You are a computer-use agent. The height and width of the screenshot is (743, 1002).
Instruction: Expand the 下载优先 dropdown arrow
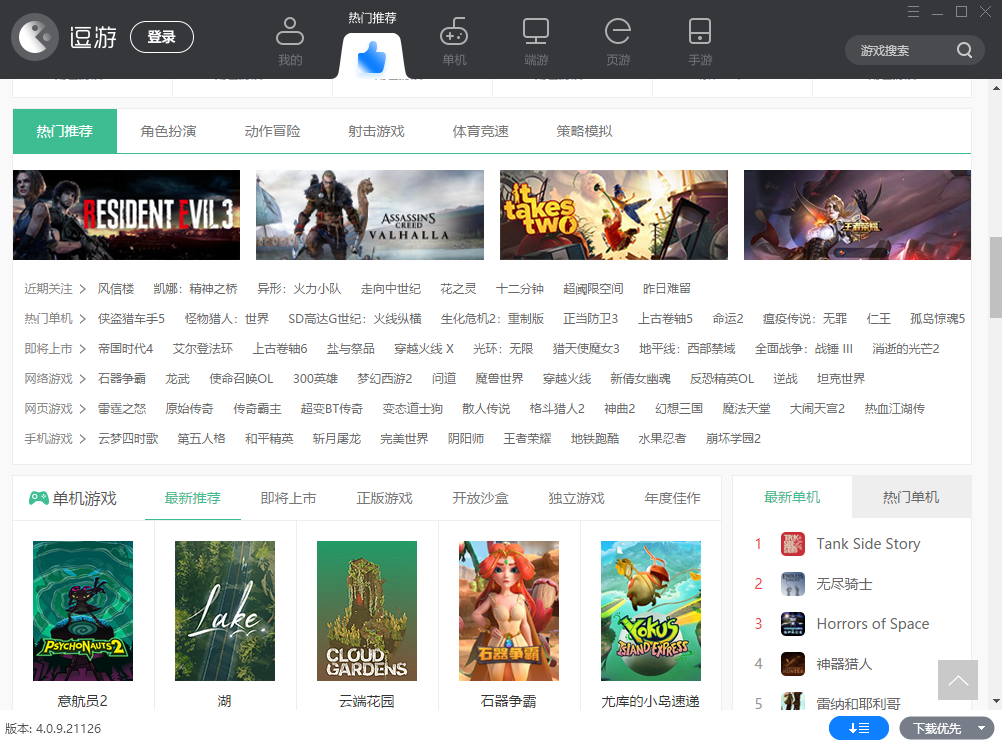coord(982,728)
